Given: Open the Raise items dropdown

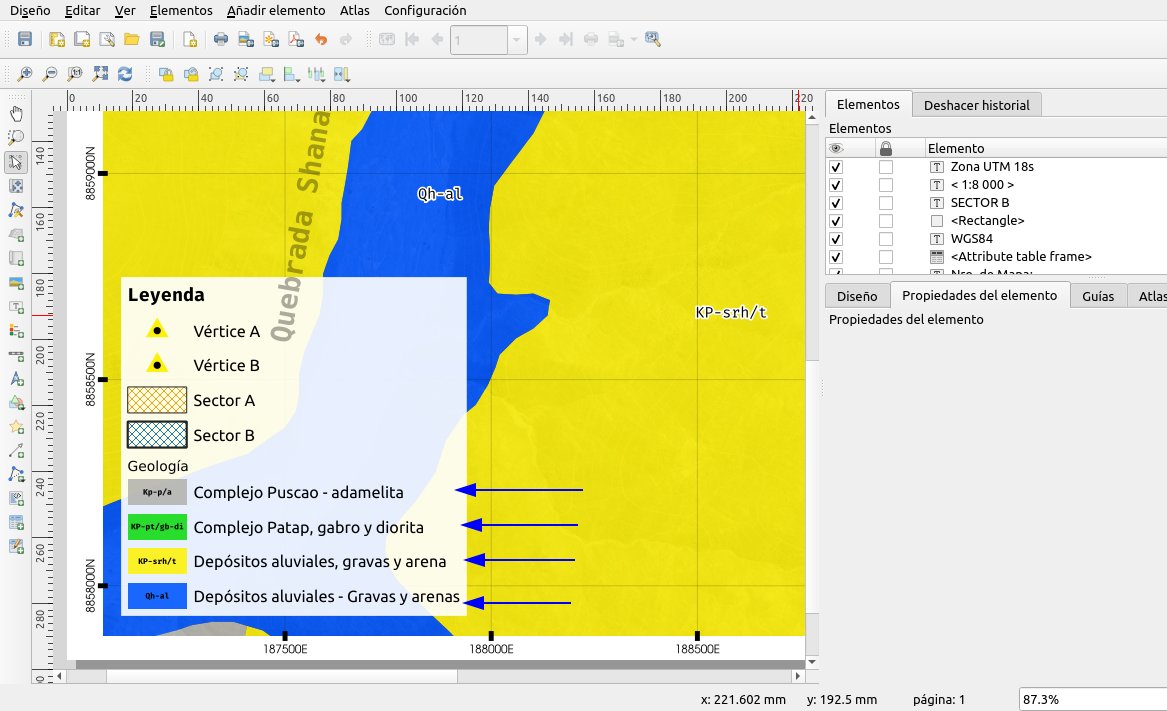Looking at the screenshot, I should [x=267, y=74].
